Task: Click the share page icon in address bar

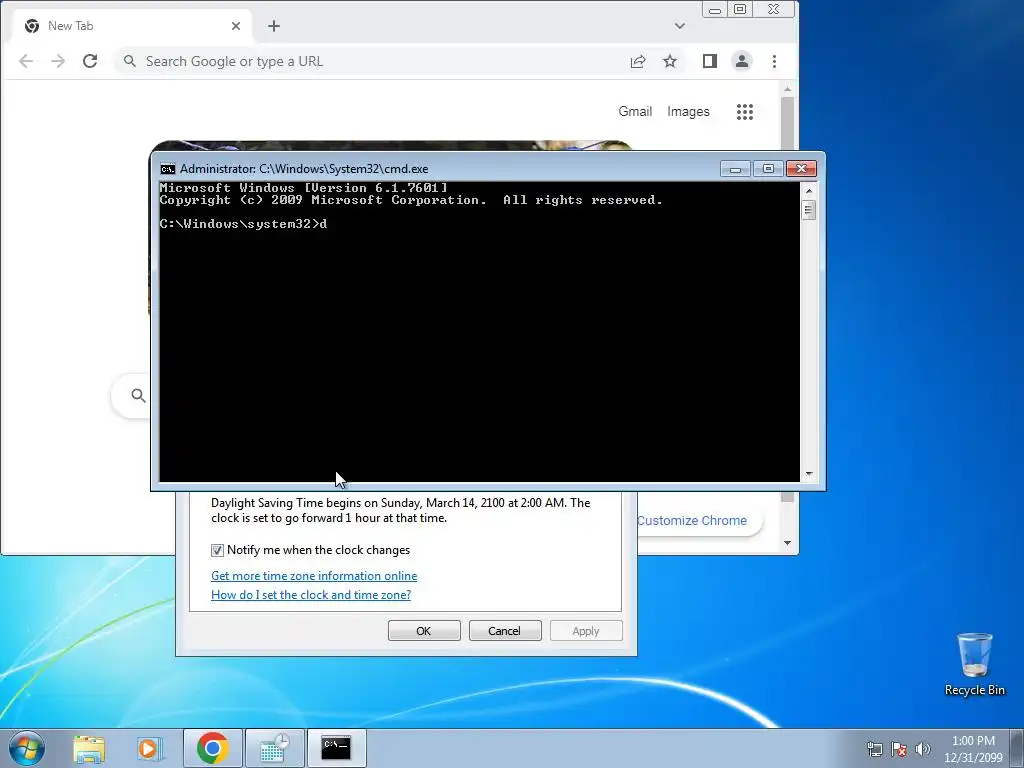Action: pyautogui.click(x=638, y=61)
